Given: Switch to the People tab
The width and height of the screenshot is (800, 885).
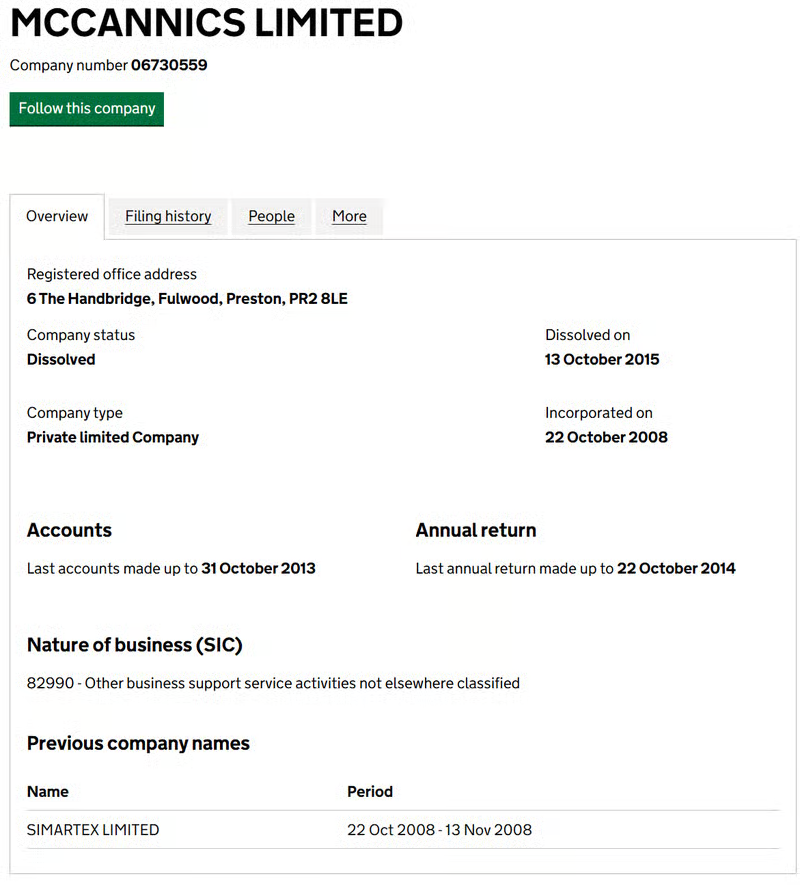Looking at the screenshot, I should coord(271,216).
